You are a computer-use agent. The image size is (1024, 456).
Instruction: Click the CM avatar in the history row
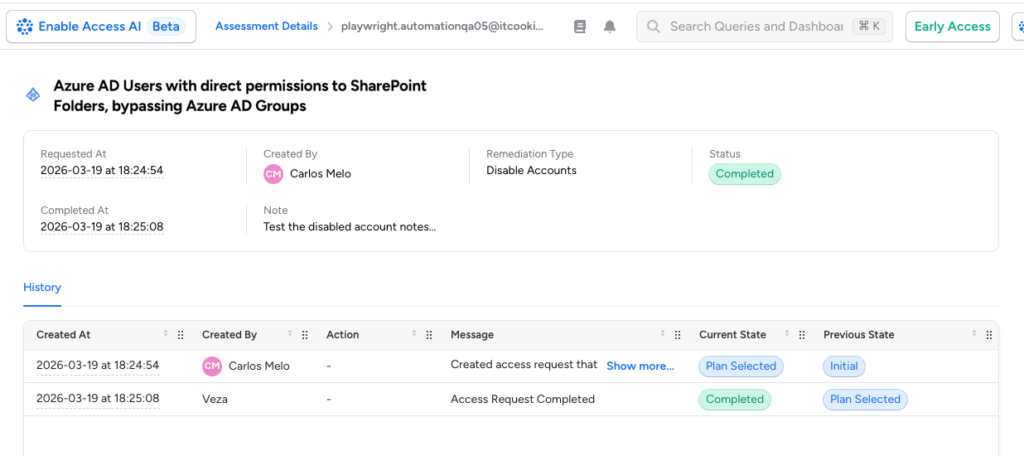212,366
